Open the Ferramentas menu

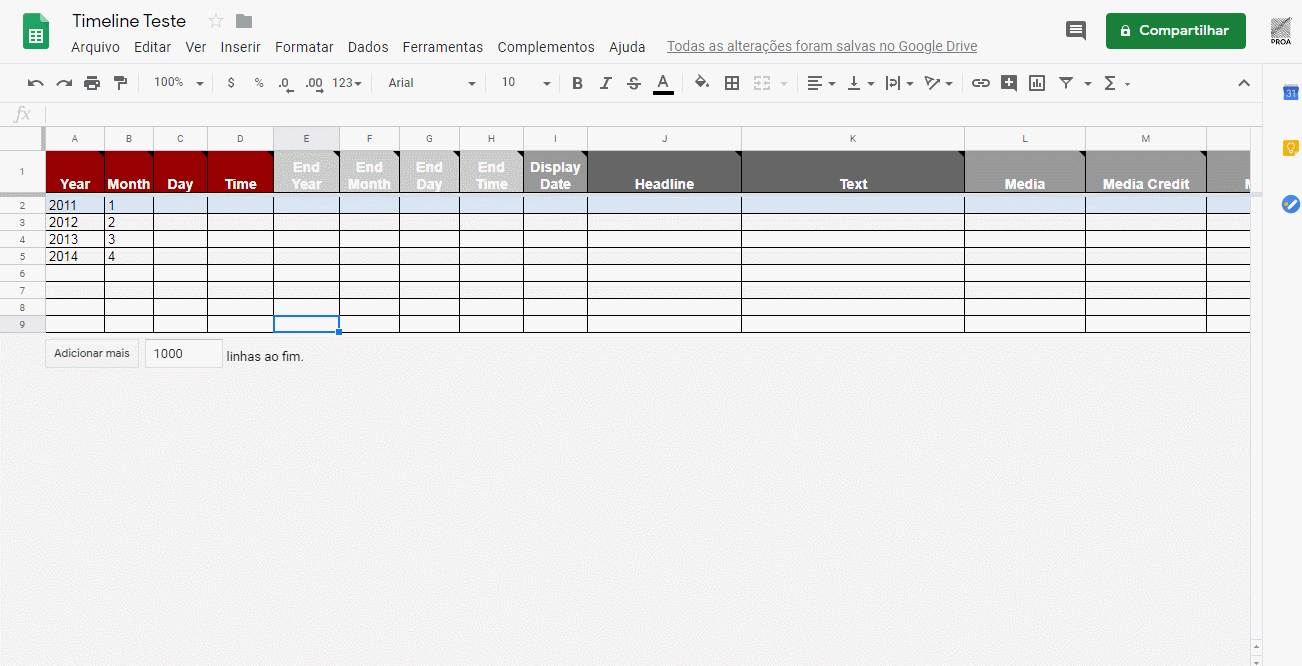point(442,47)
